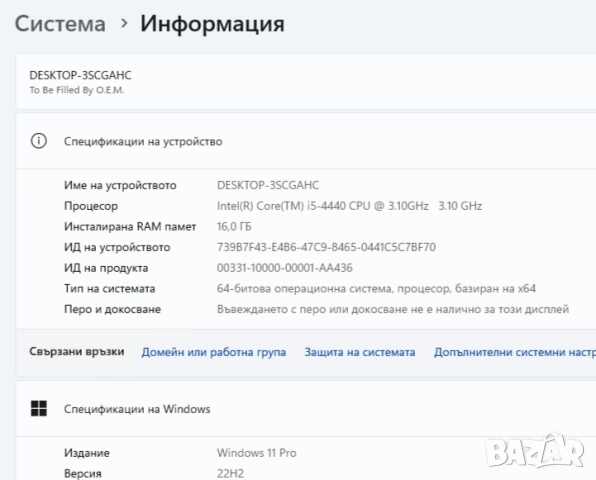Click the ИД на продукта label
Screen dimensions: 596x480
[x=106, y=268]
